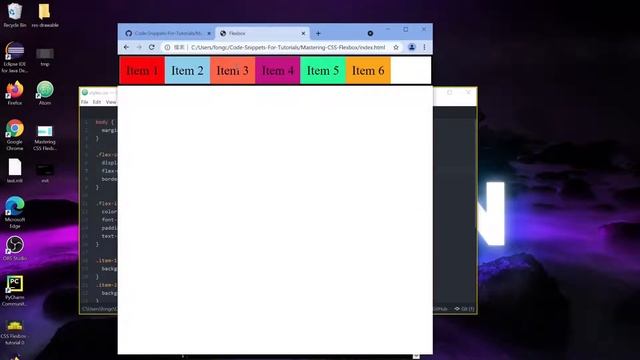This screenshot has height=360, width=640.
Task: Open the test.mlt file on desktop
Action: [15, 171]
